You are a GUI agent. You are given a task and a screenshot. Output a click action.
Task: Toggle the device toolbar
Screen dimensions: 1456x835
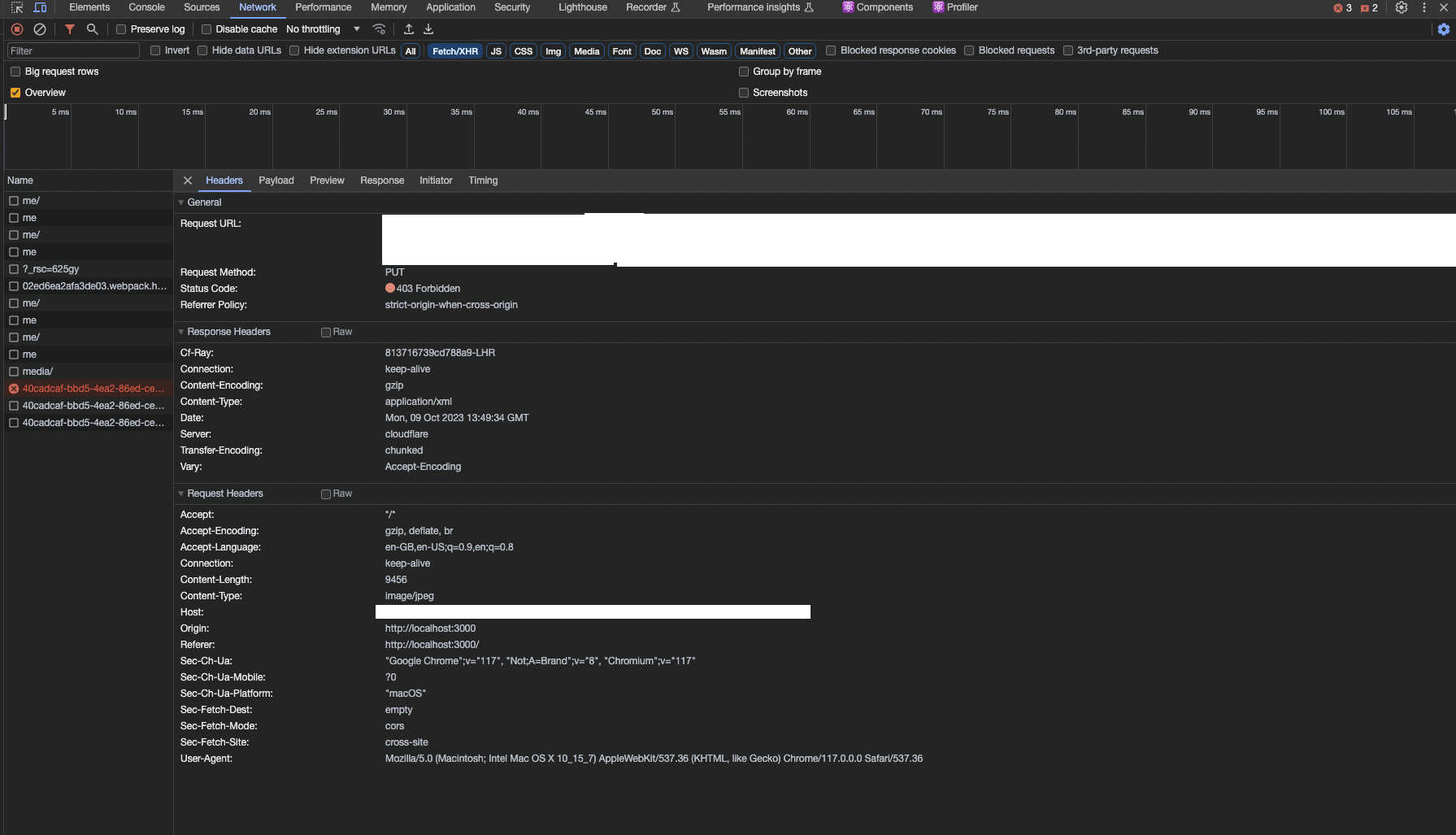[40, 7]
